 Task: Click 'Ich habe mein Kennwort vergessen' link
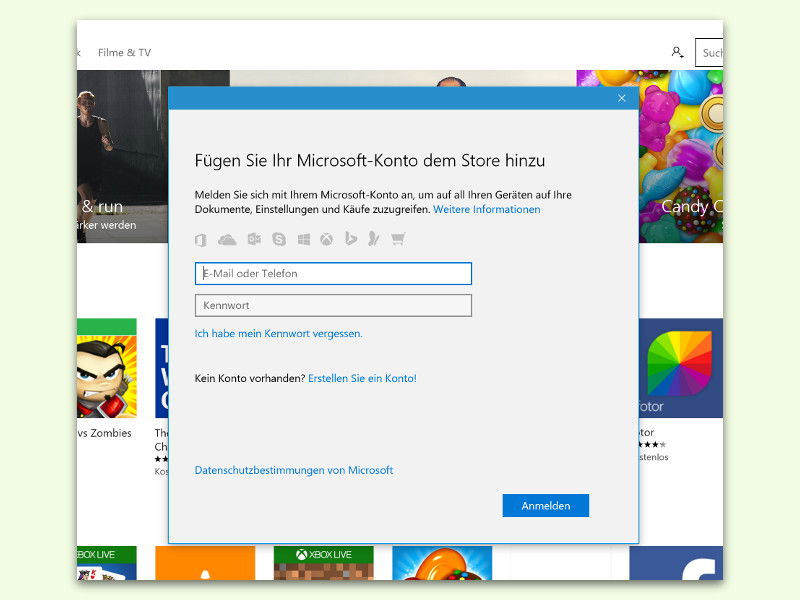[279, 334]
